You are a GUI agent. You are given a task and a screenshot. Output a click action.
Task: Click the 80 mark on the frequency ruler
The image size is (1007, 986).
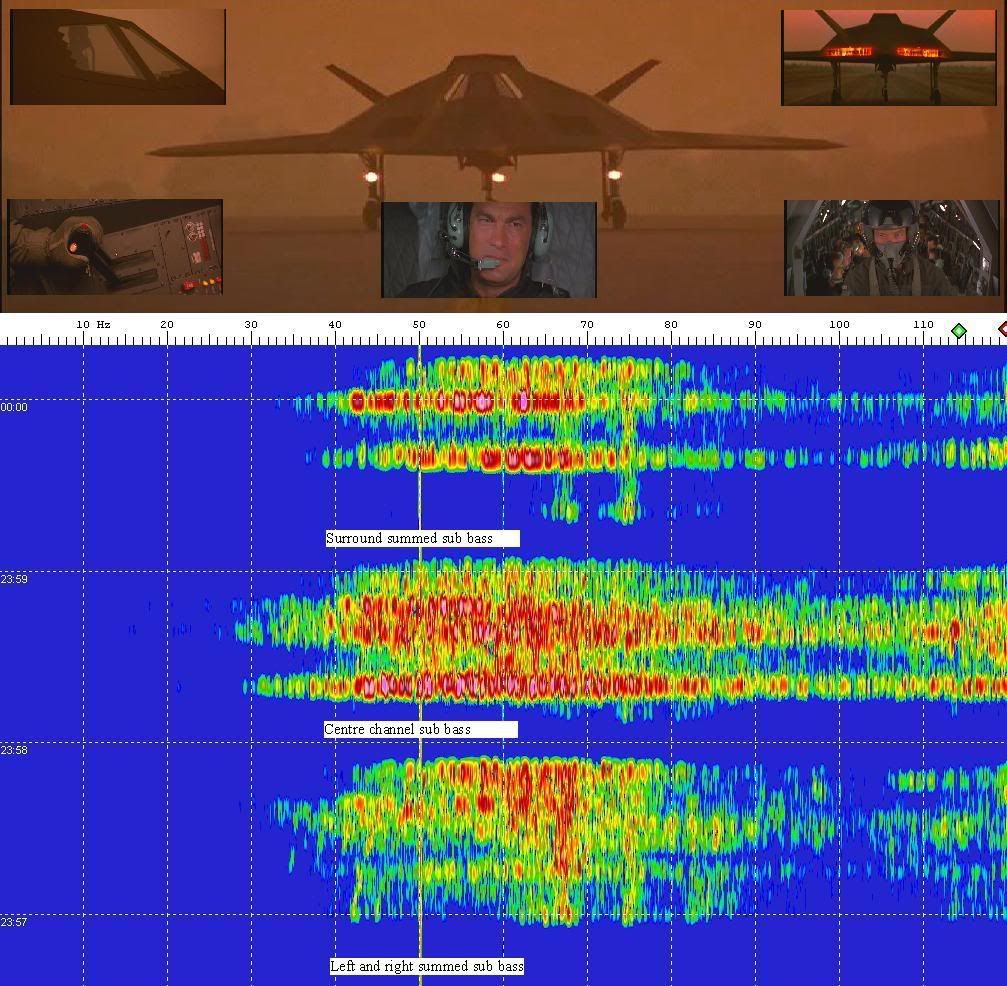tap(671, 325)
